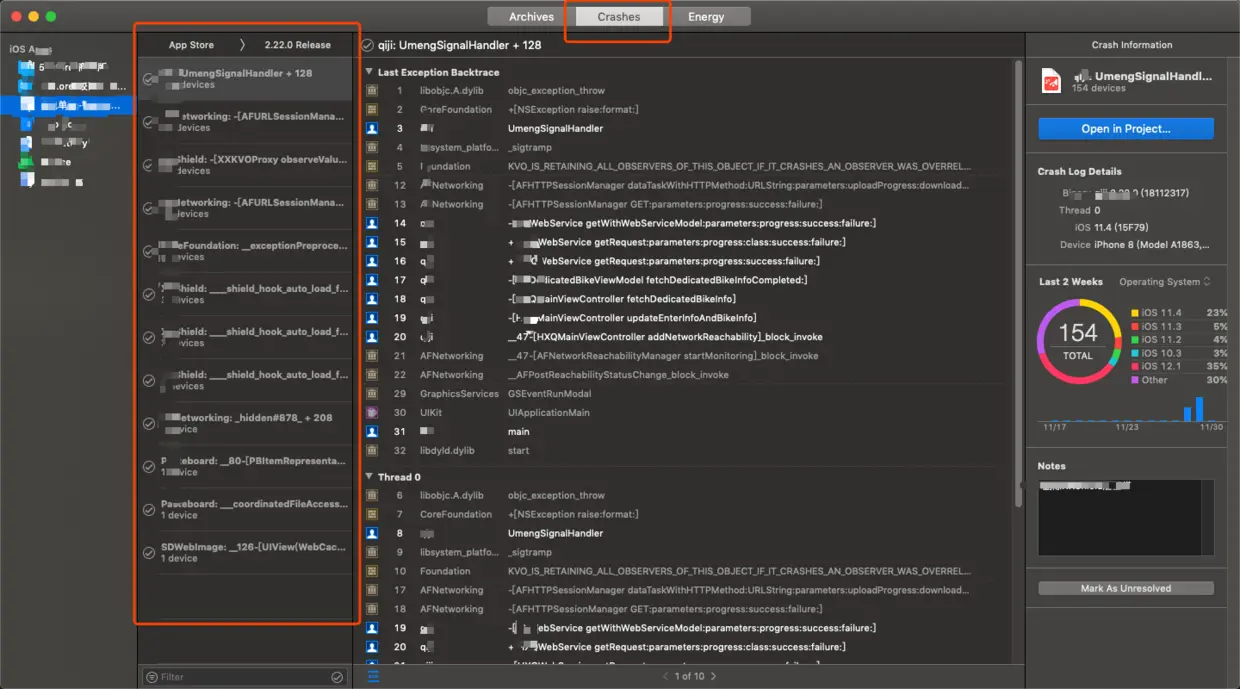Screen dimensions: 1240x689
Task: Click frame 4 _sigtramp library icon
Action: click(x=372, y=148)
